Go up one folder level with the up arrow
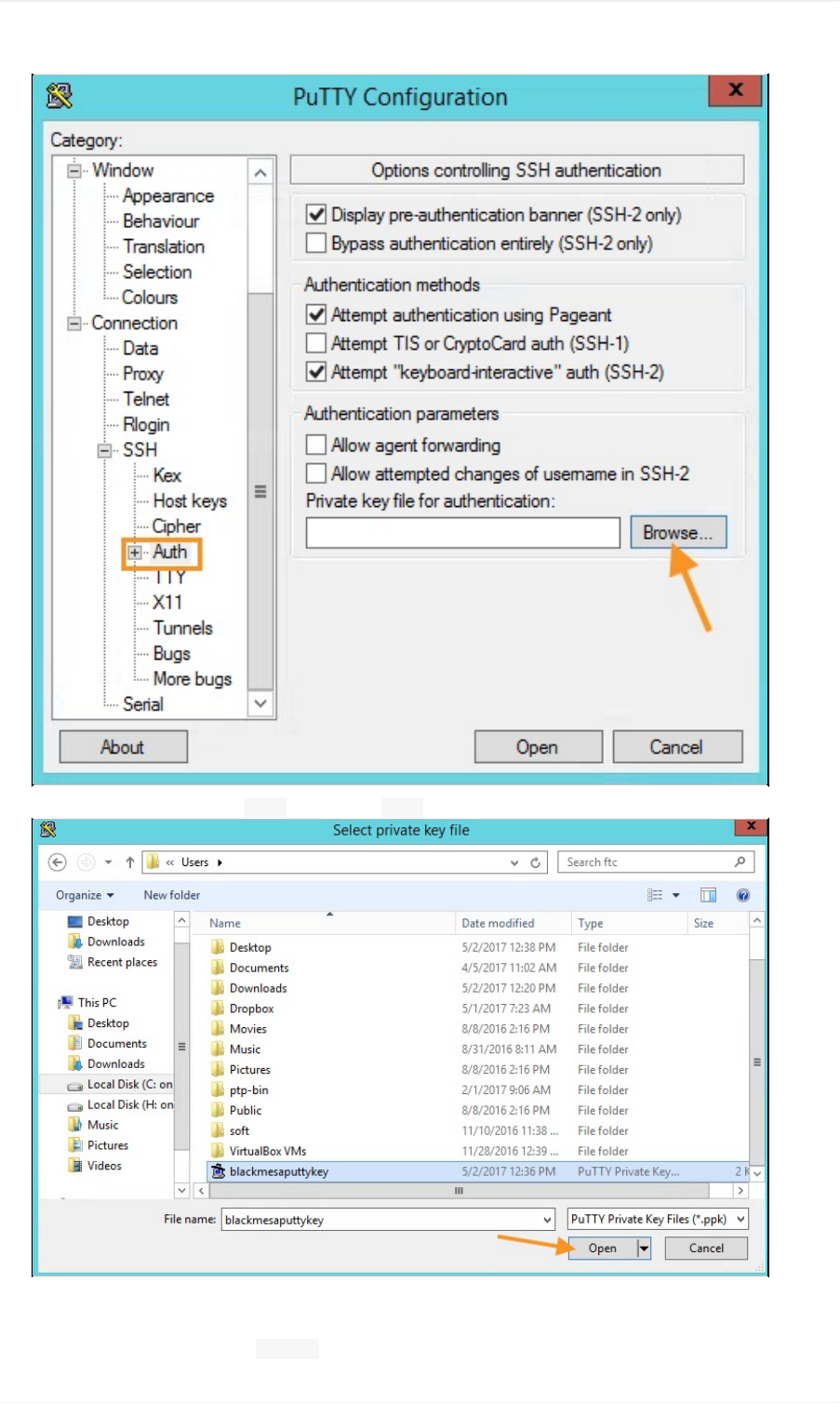 tap(129, 862)
